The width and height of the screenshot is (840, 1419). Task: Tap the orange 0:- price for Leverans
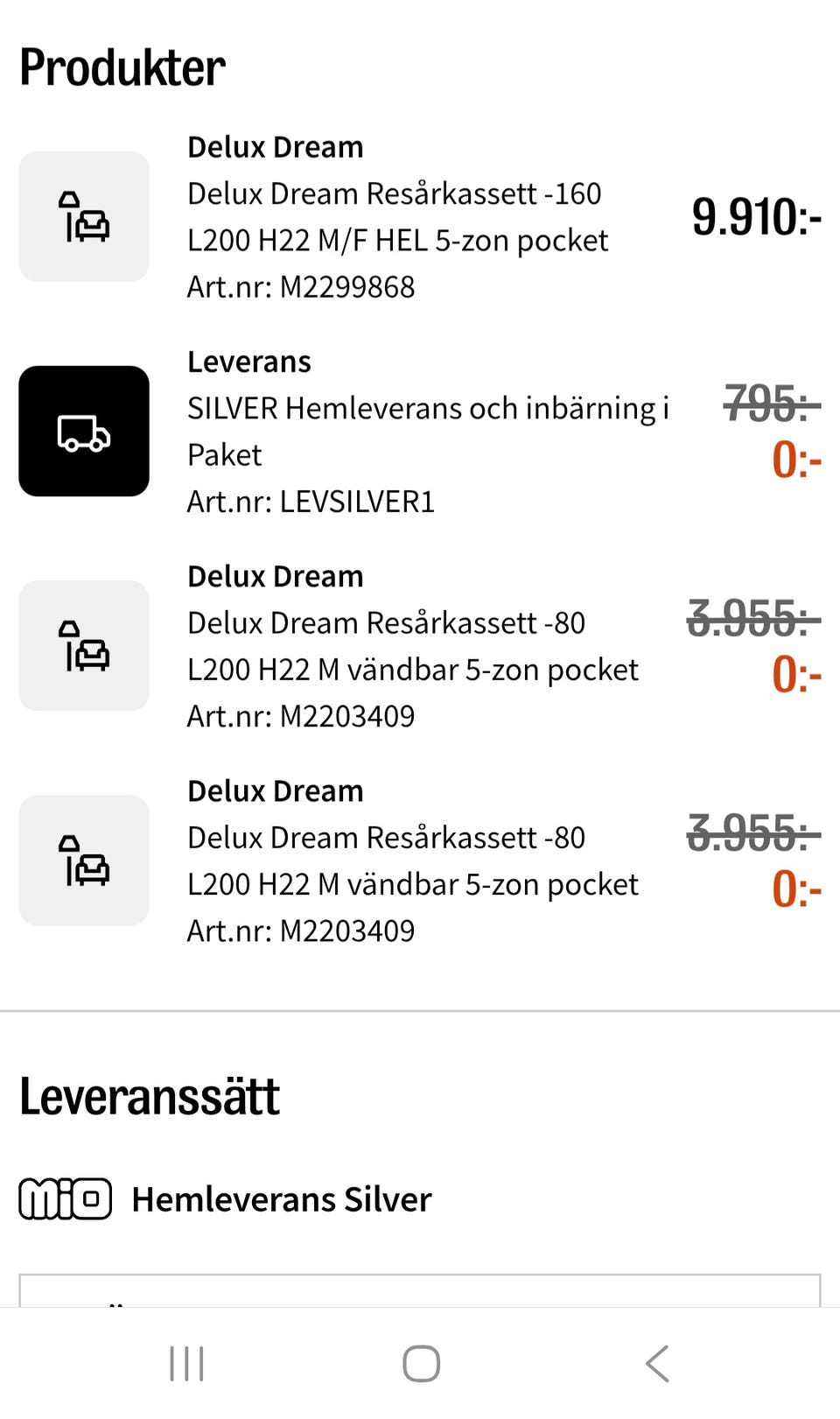(x=796, y=460)
